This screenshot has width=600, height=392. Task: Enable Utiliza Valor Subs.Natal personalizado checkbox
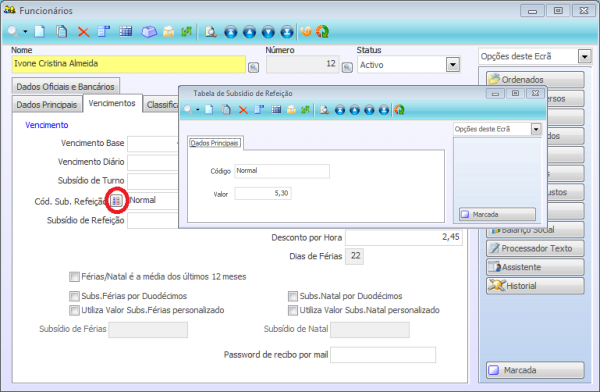tap(293, 310)
